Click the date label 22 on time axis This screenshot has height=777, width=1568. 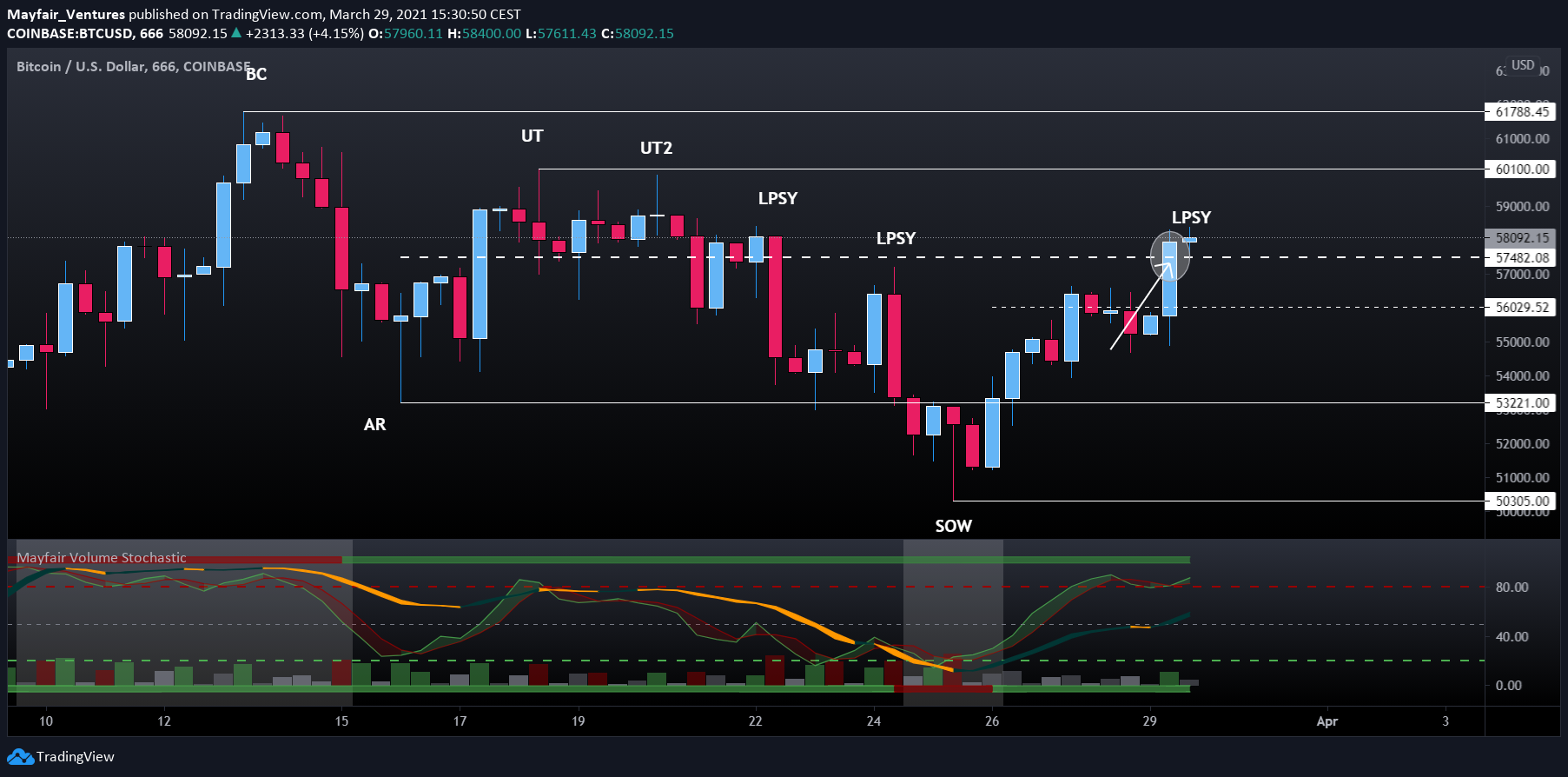755,721
